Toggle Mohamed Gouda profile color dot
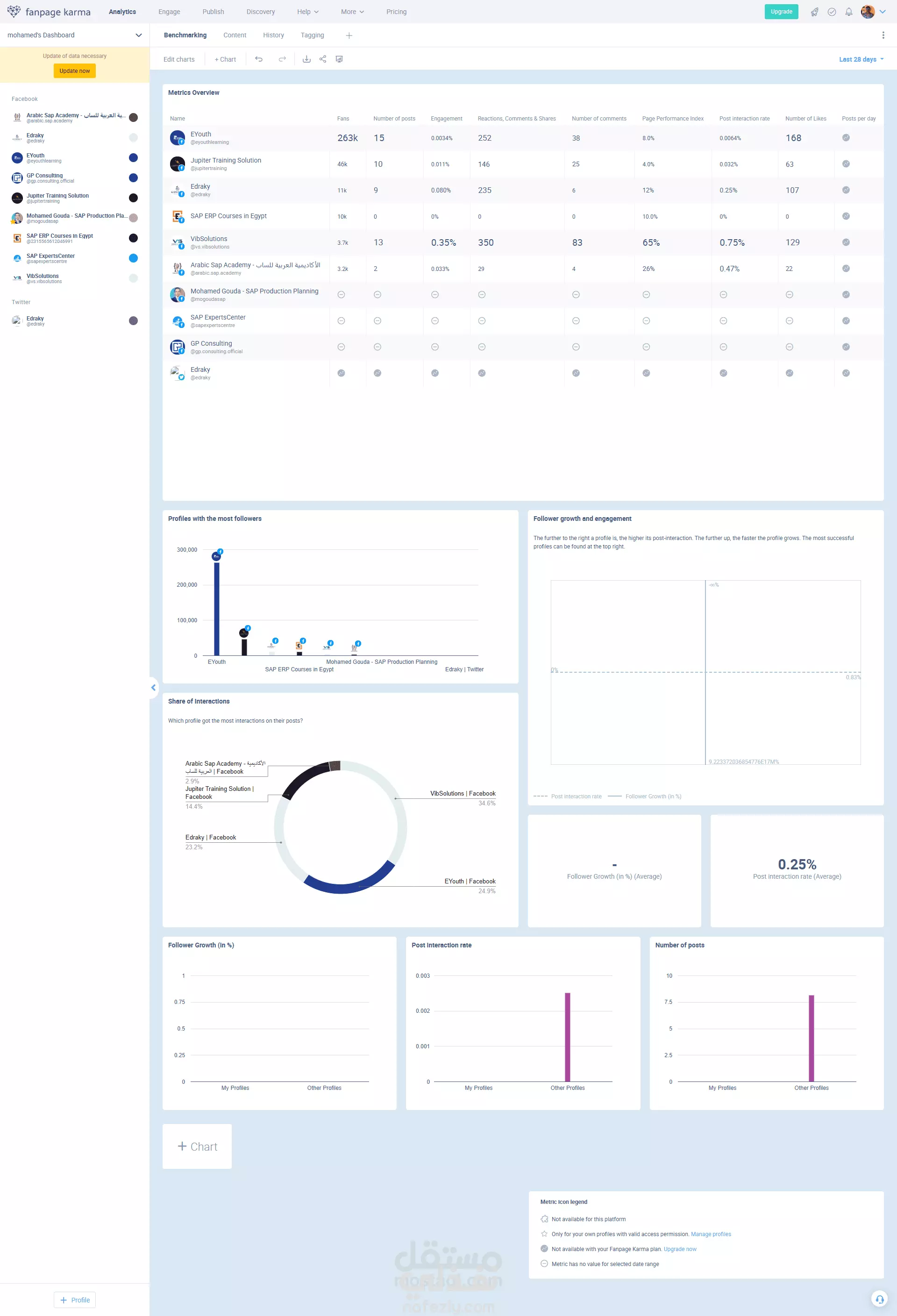 [134, 217]
